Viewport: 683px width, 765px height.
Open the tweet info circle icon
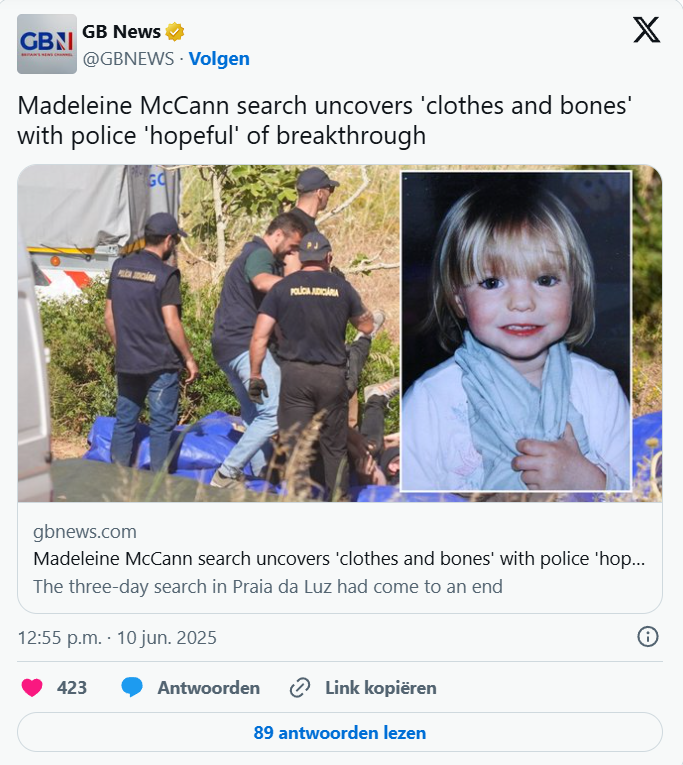click(647, 637)
